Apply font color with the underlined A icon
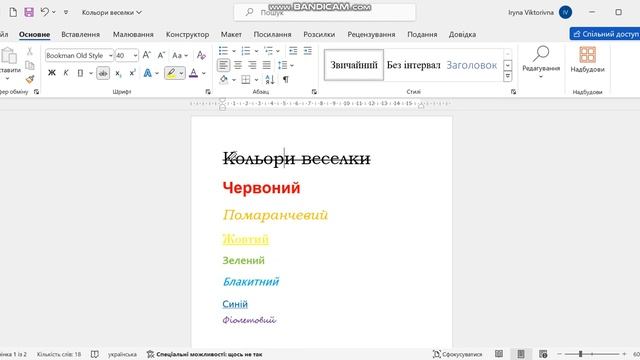 point(194,73)
